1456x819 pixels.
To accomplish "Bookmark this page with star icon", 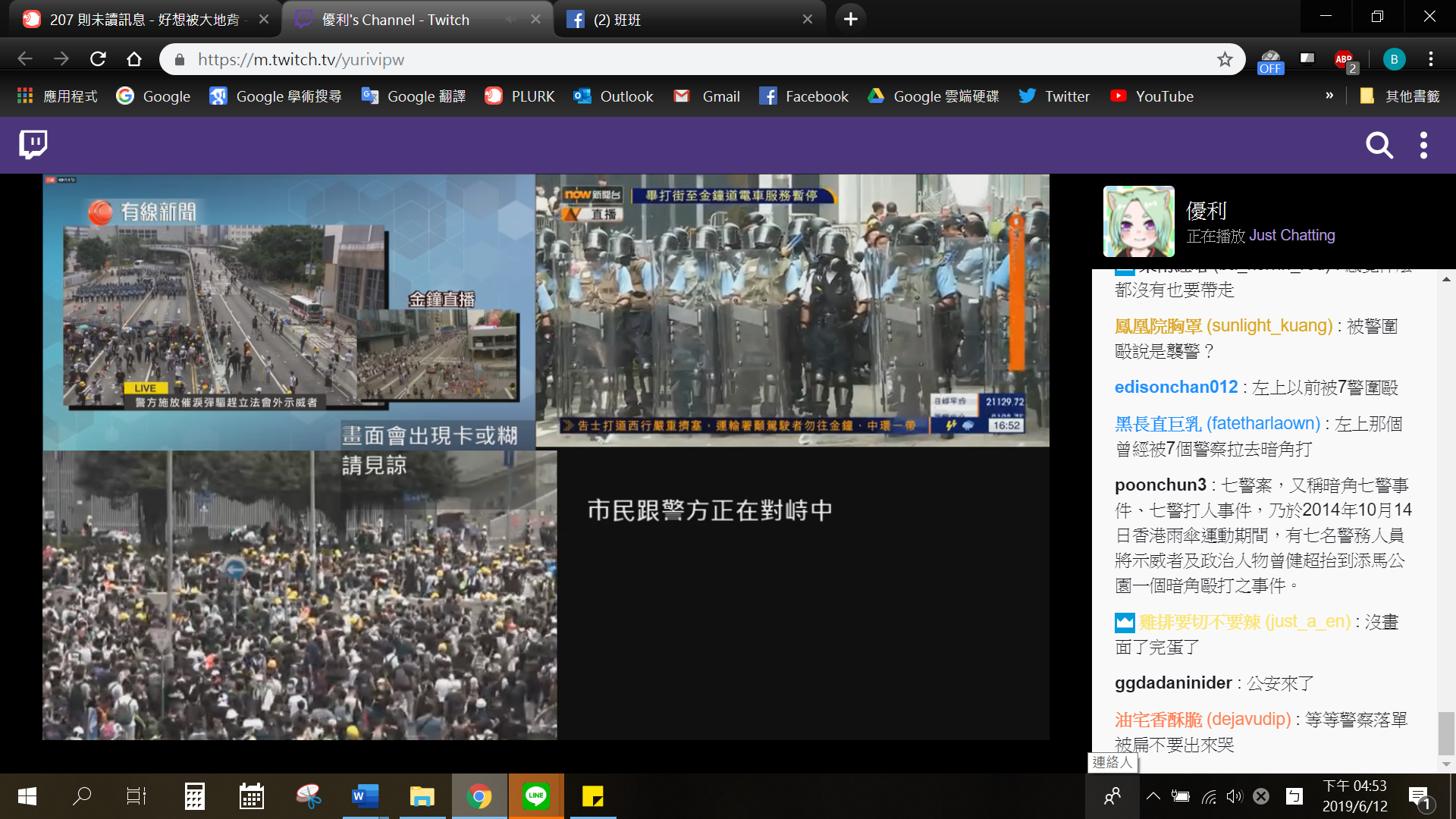I will pyautogui.click(x=1225, y=59).
